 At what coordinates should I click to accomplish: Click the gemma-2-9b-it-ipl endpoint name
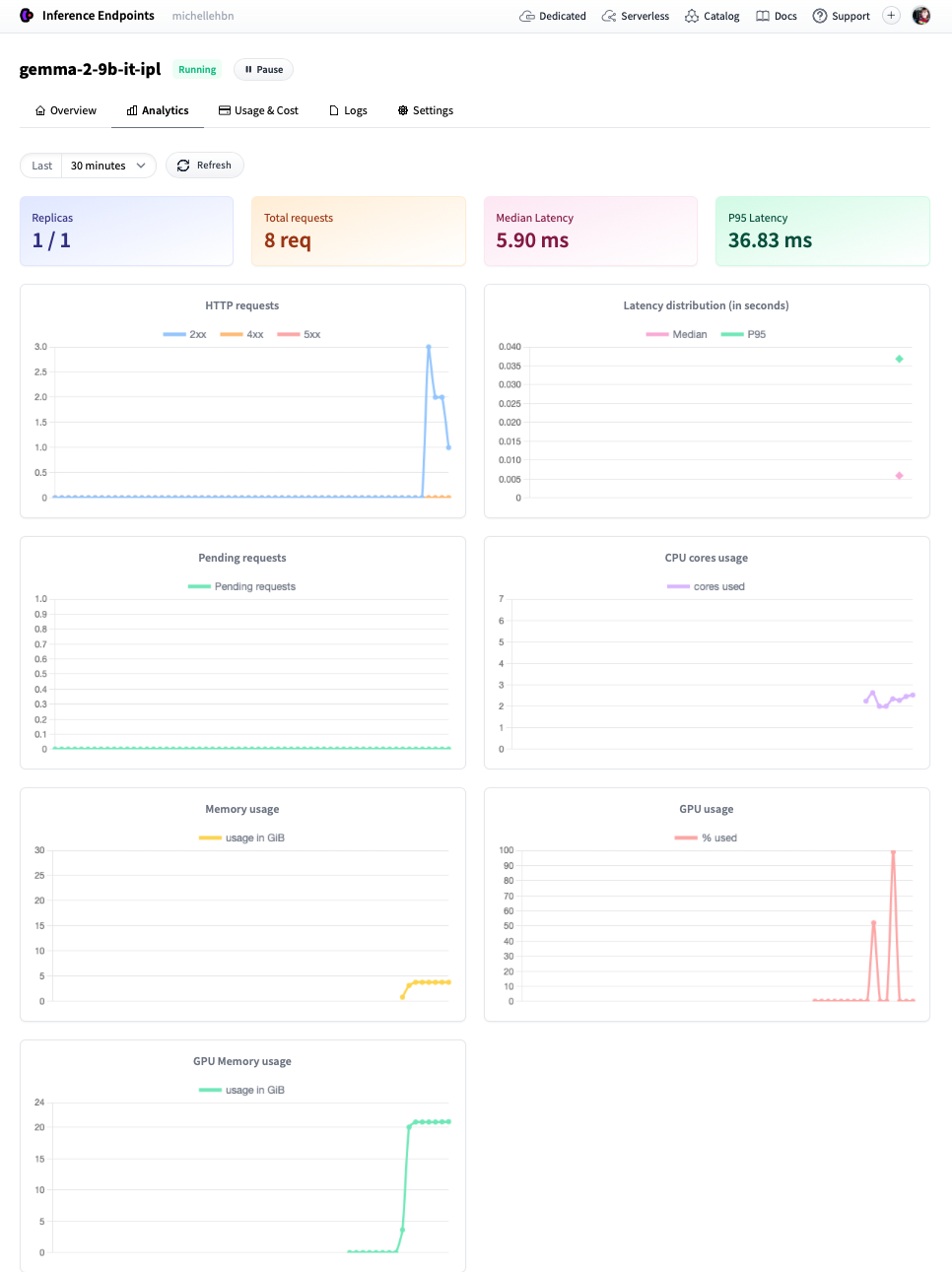coord(90,69)
